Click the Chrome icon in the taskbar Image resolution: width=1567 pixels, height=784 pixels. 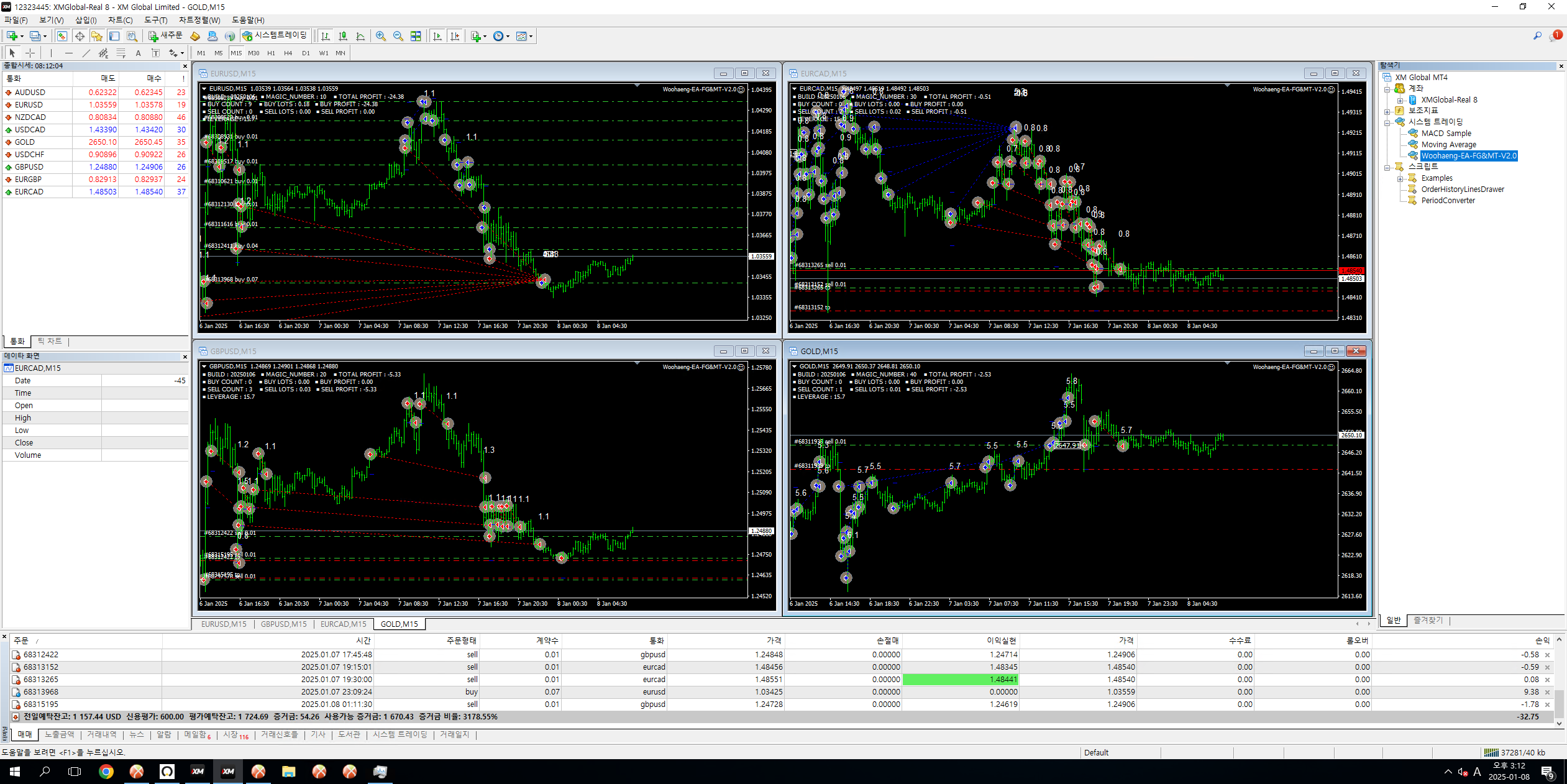(106, 772)
